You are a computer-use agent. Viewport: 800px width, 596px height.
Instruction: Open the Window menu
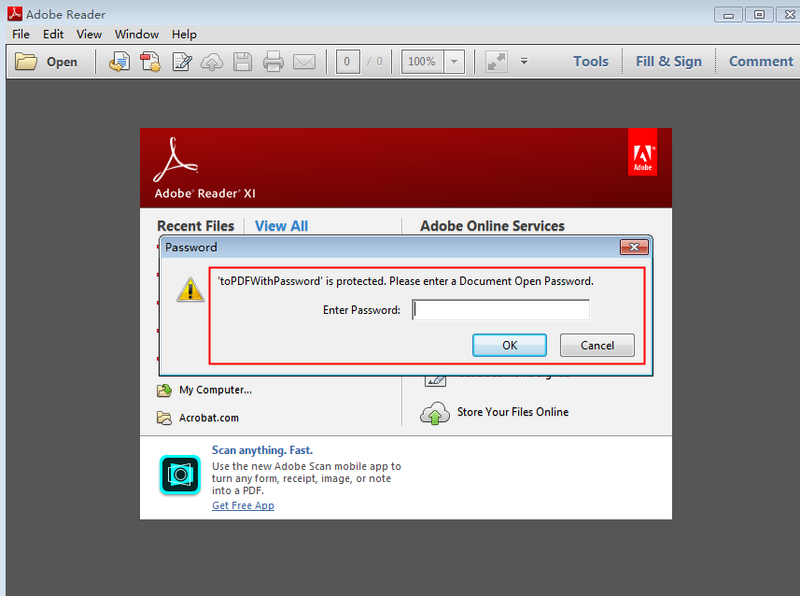pos(136,33)
